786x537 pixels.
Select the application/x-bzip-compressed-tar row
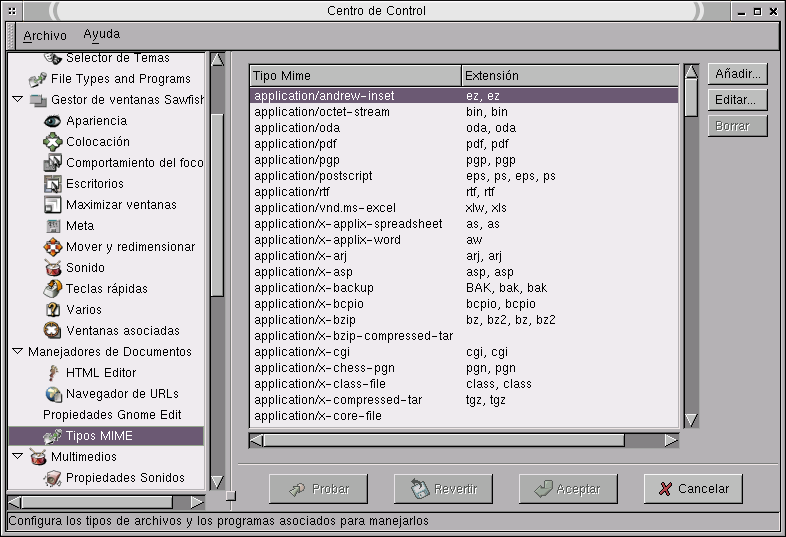[464, 336]
